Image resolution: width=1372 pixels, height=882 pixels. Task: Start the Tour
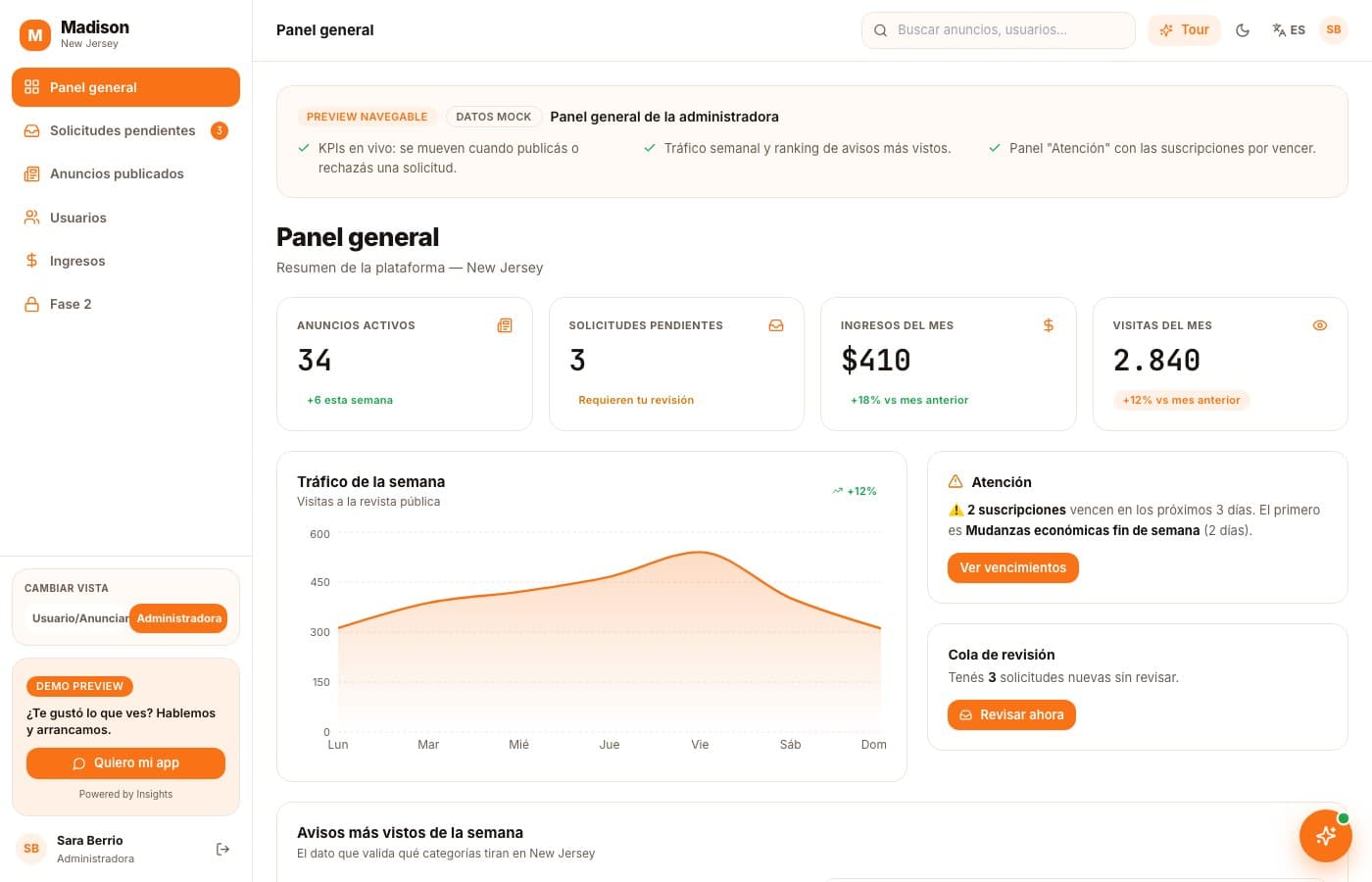(x=1184, y=30)
